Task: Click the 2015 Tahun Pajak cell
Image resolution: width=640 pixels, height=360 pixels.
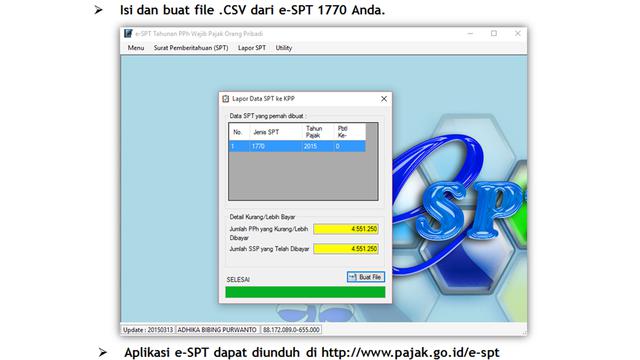Action: (x=318, y=146)
